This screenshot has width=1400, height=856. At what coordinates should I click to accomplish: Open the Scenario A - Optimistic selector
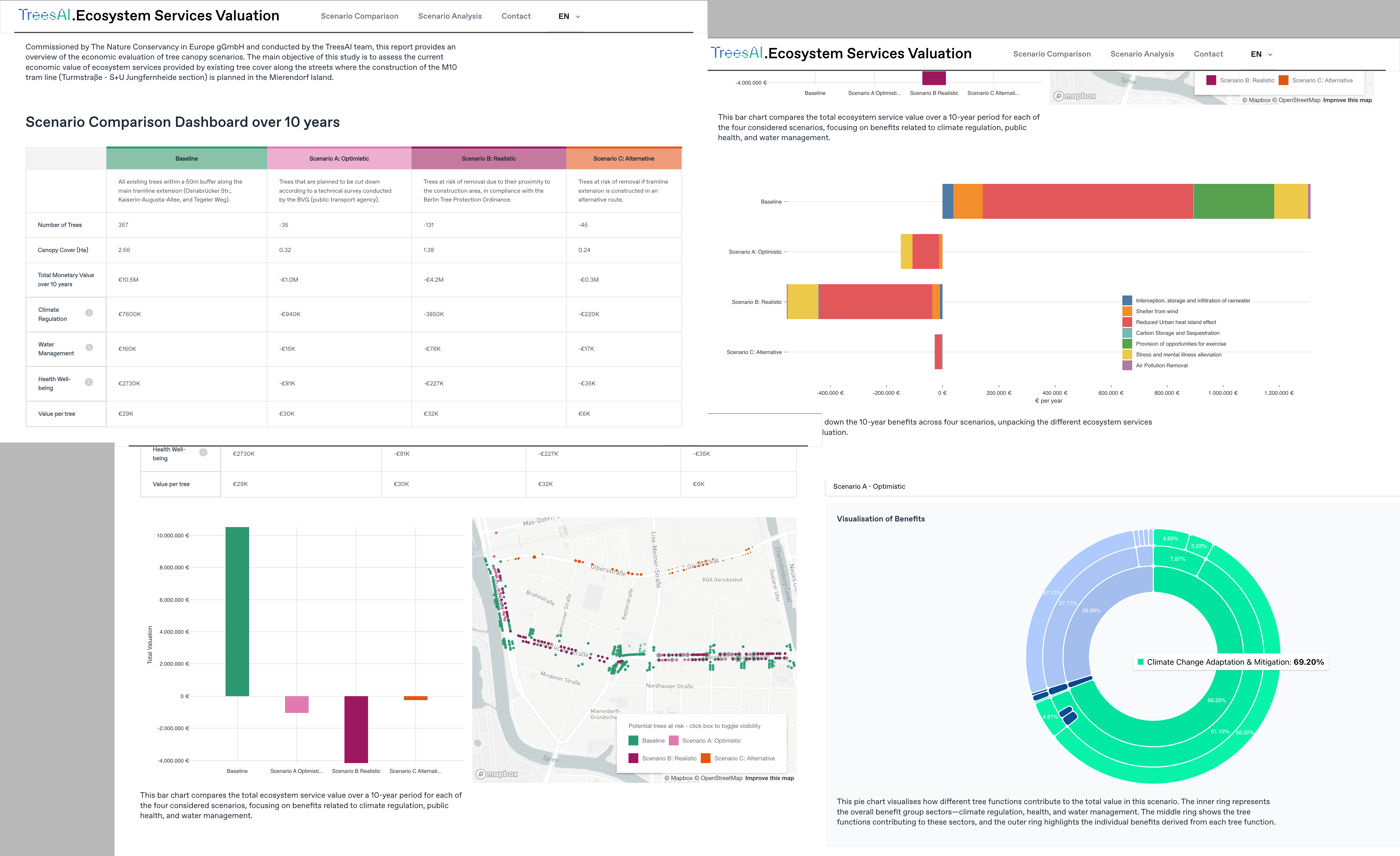869,487
